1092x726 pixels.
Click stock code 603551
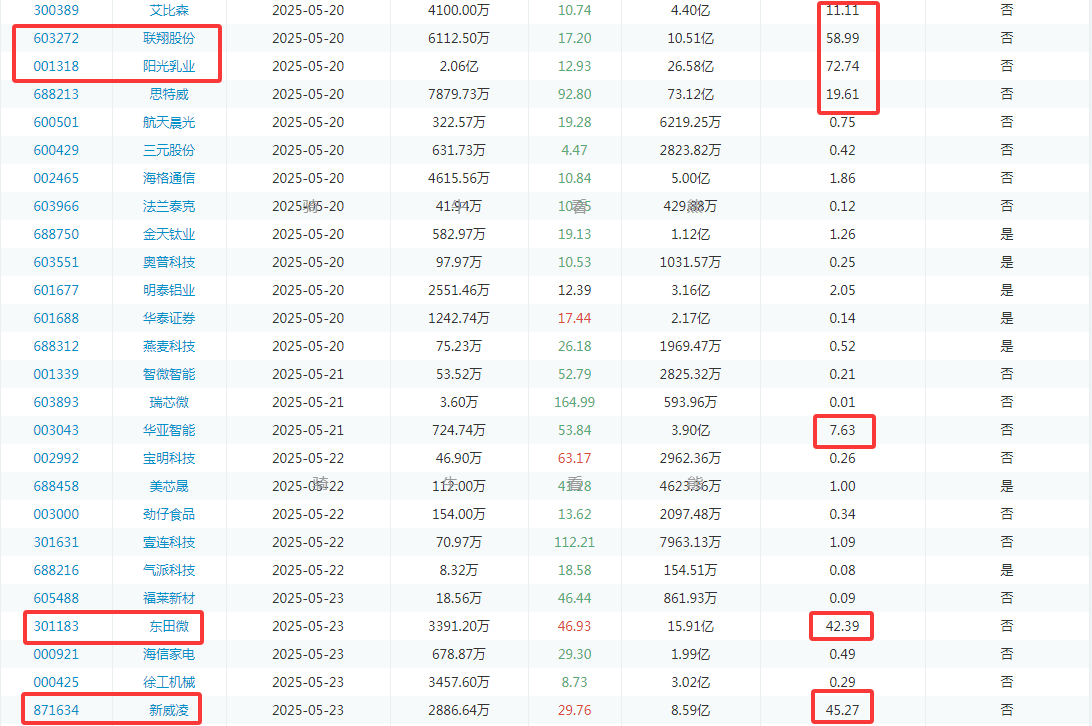click(x=56, y=262)
